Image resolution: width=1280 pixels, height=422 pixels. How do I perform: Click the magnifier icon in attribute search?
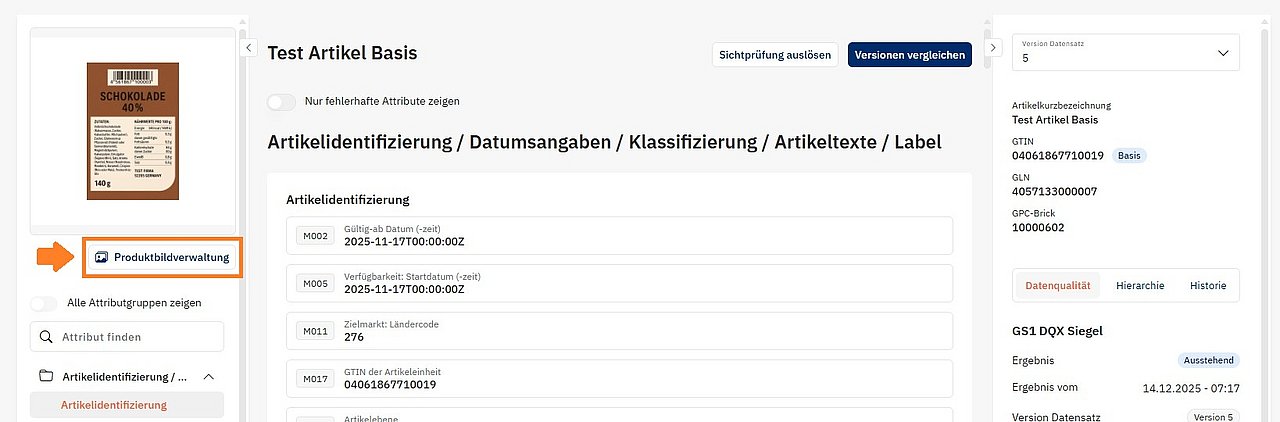tap(46, 337)
